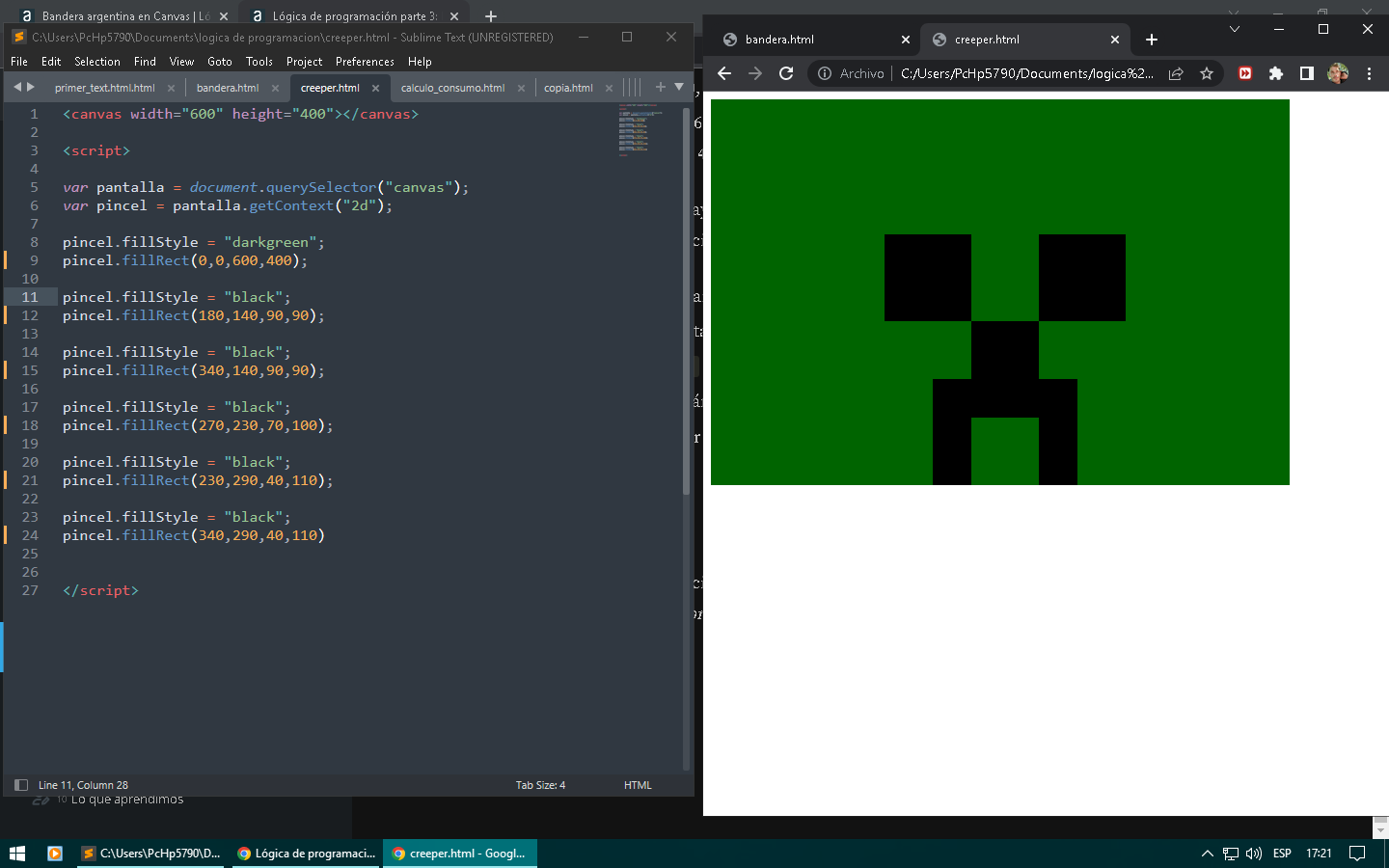The height and width of the screenshot is (868, 1389).
Task: Open the Help menu in Sublime Text
Action: click(420, 62)
